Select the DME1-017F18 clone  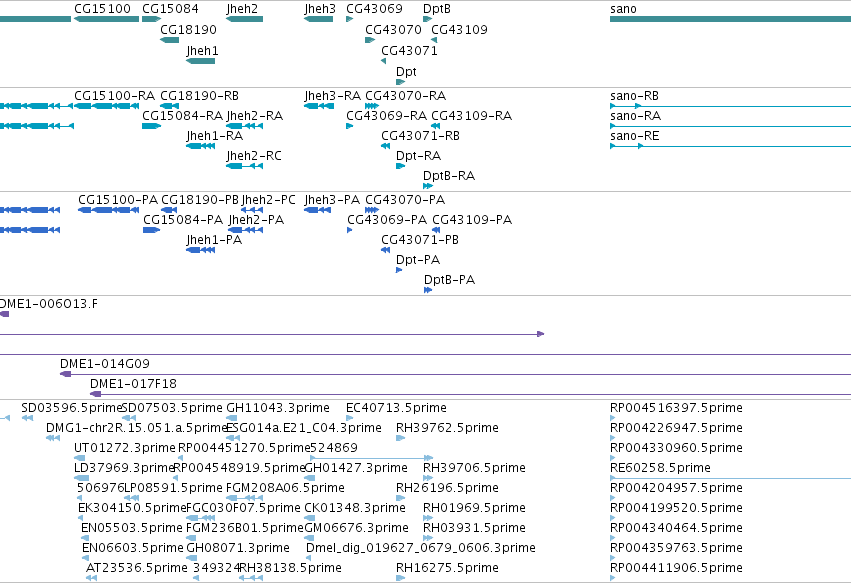point(471,395)
